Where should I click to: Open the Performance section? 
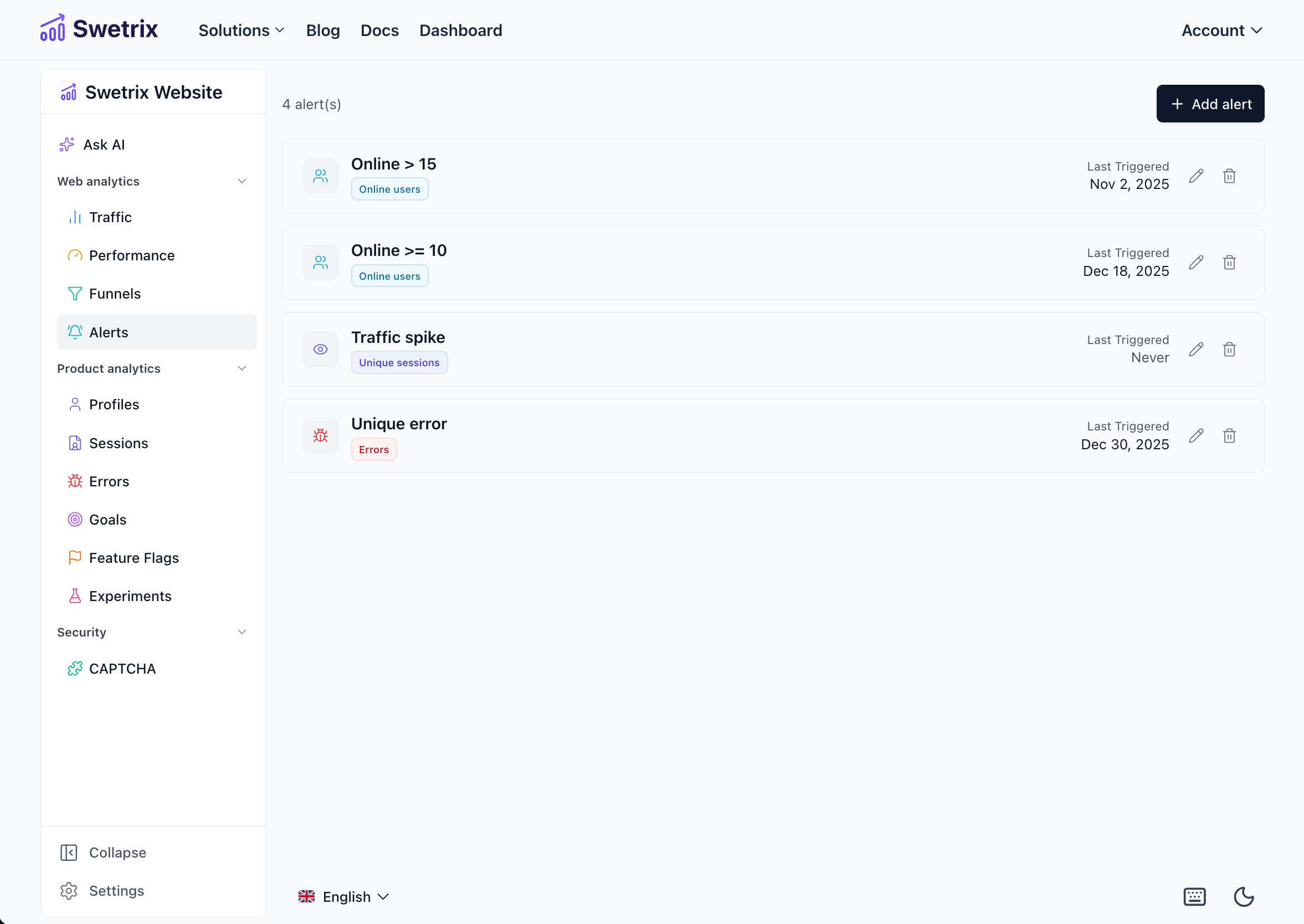[x=131, y=255]
